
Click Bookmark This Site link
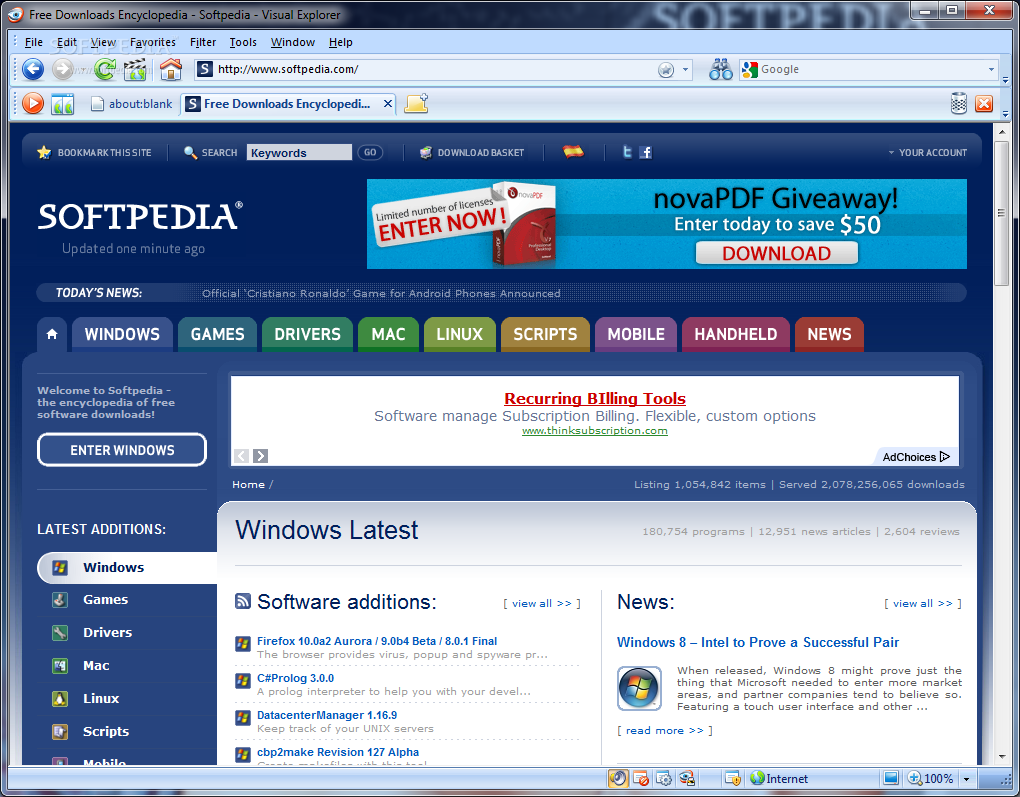point(95,152)
